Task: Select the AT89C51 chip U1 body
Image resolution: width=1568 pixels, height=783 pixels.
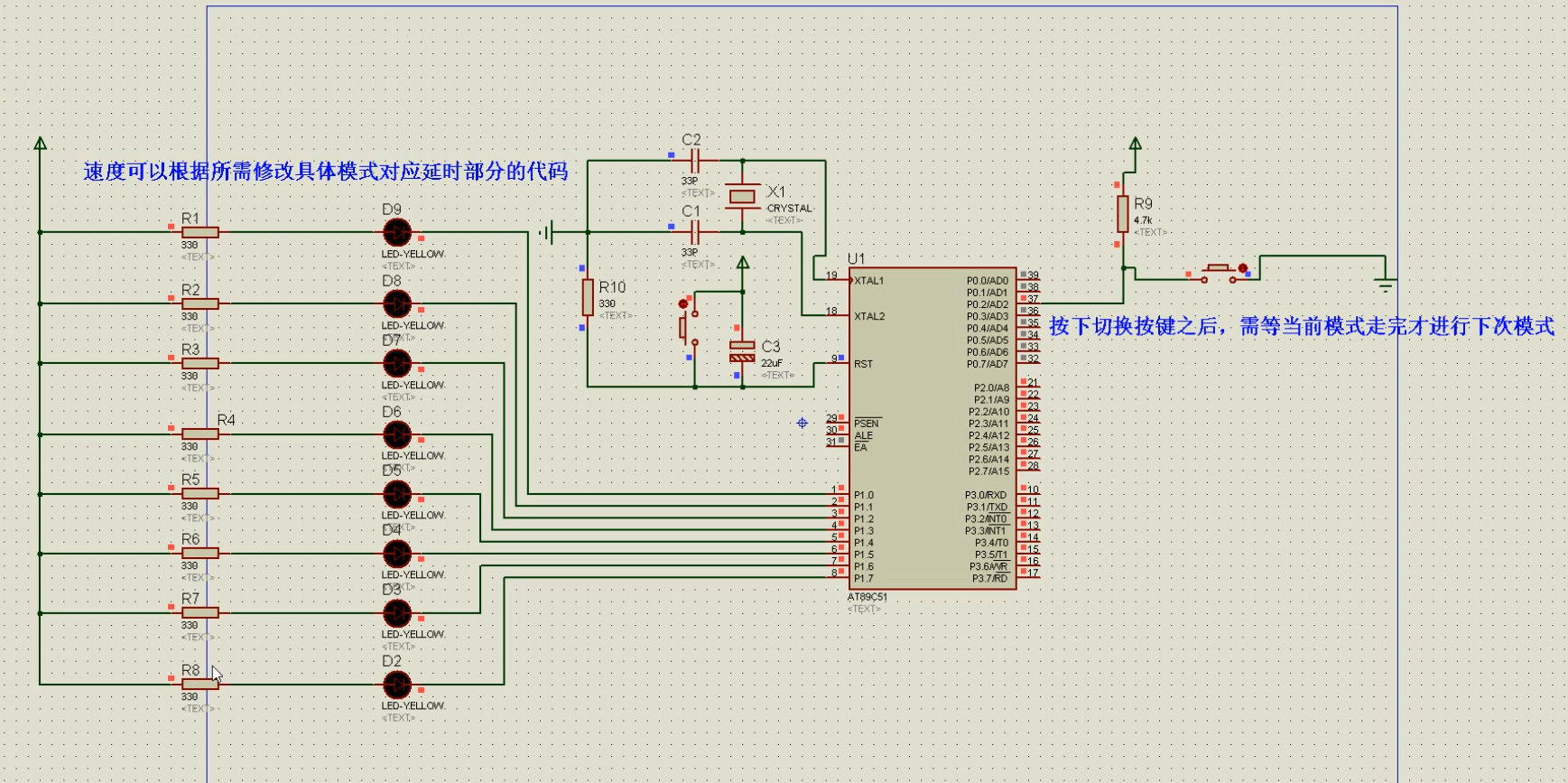Action: point(932,429)
